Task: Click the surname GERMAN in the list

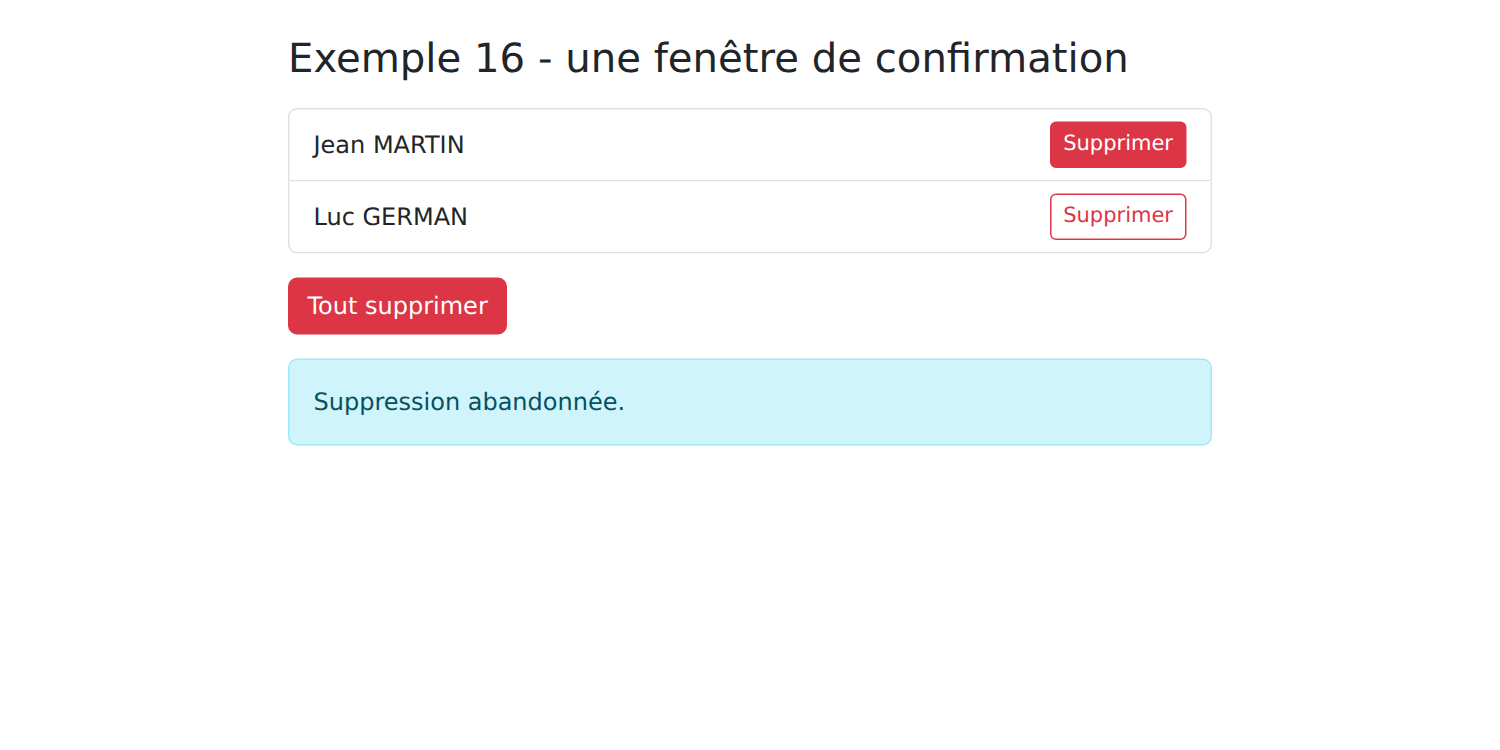Action: click(415, 217)
